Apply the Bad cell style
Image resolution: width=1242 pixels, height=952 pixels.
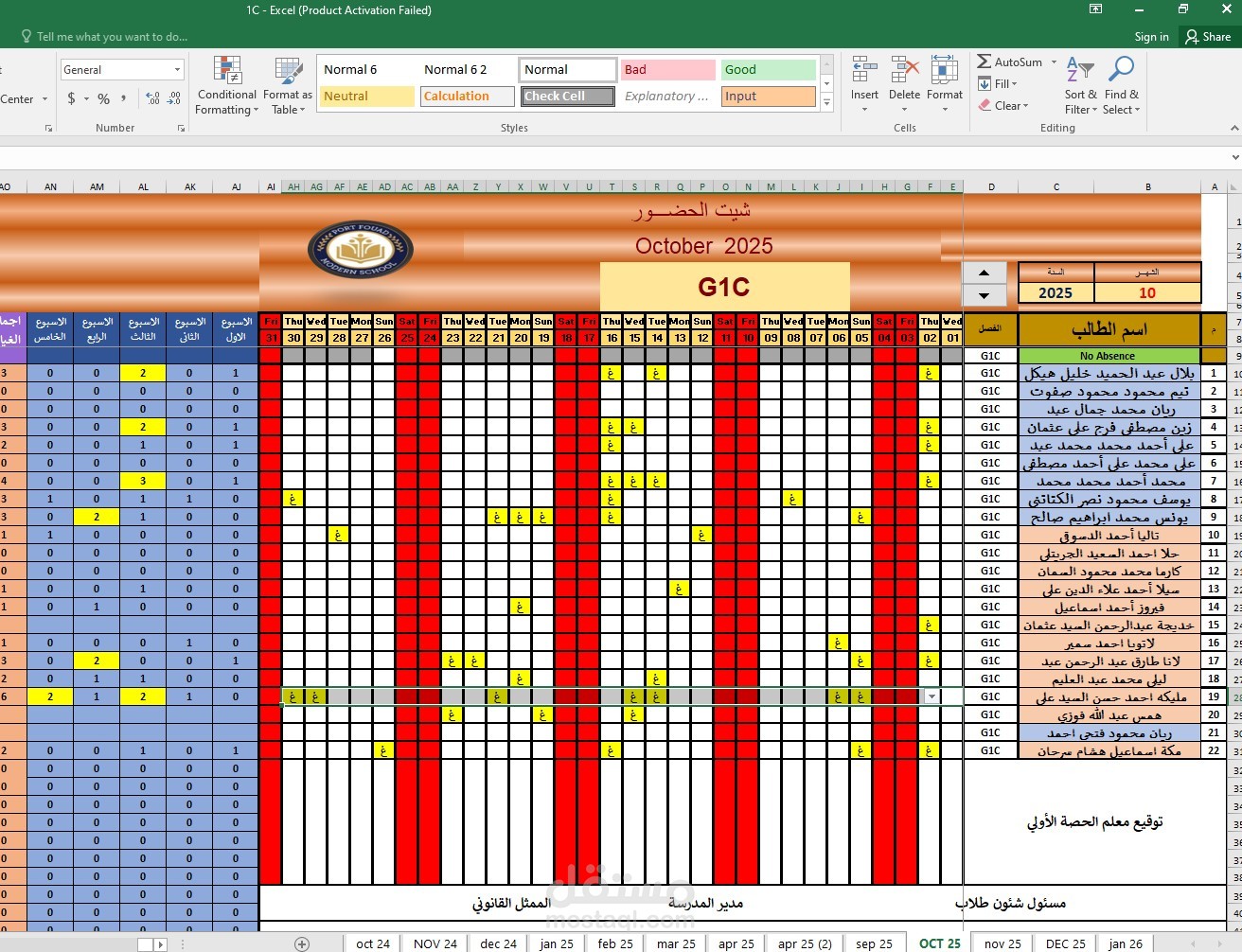click(667, 70)
